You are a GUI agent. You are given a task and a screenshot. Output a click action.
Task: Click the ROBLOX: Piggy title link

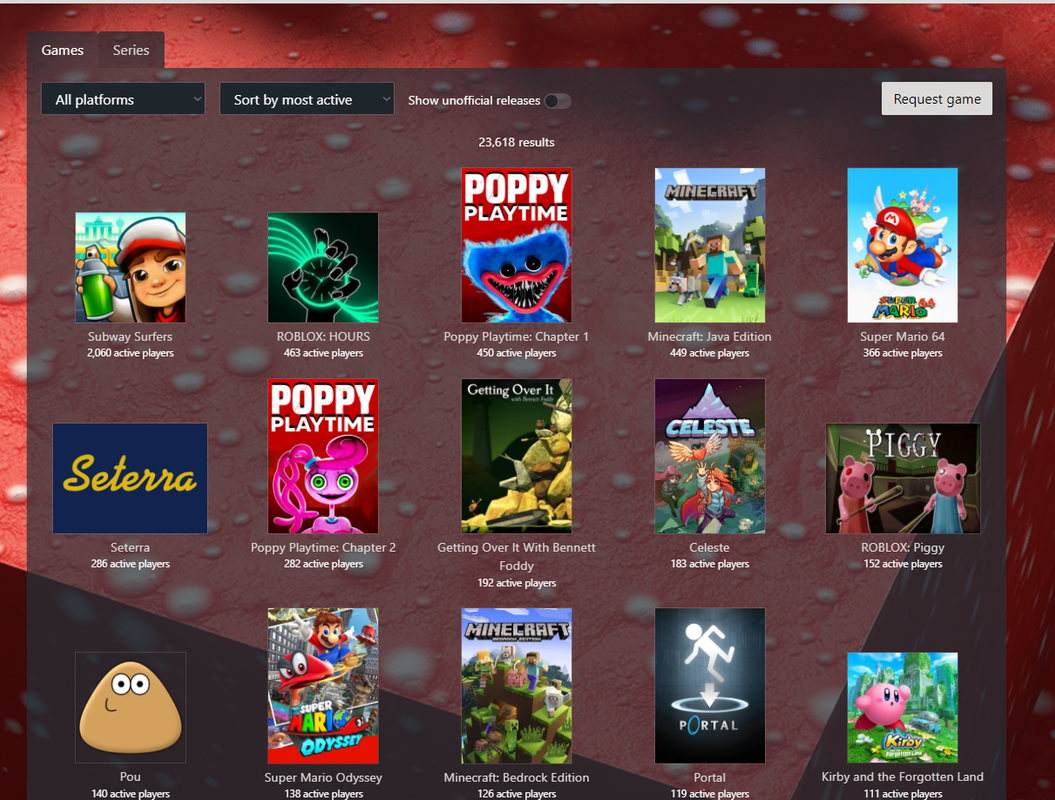coord(902,548)
